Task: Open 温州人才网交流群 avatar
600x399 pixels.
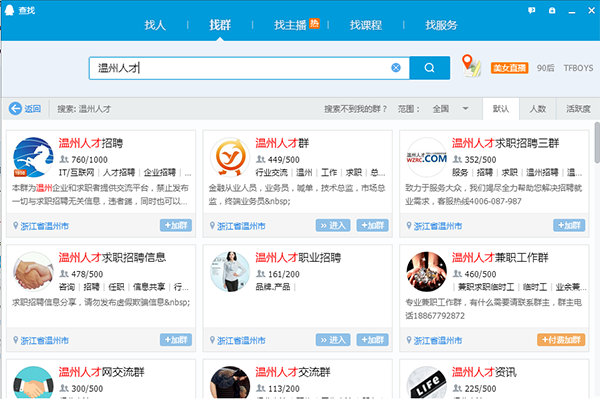Action: [x=33, y=383]
